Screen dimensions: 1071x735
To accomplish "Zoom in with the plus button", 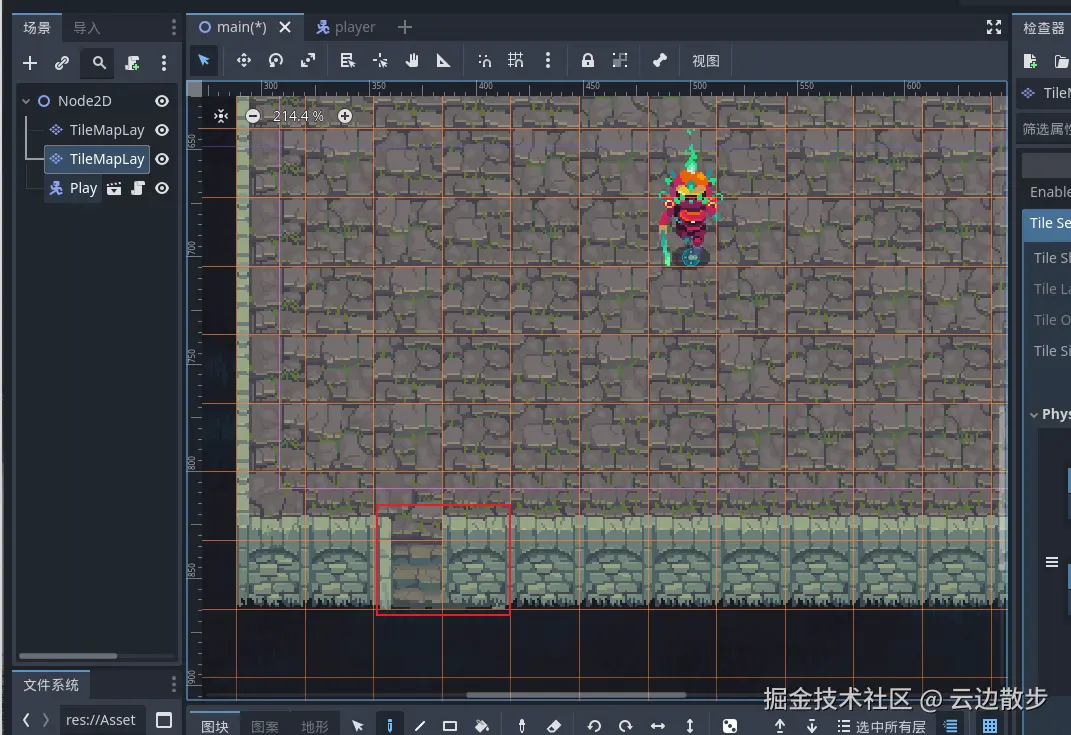I will (x=345, y=116).
